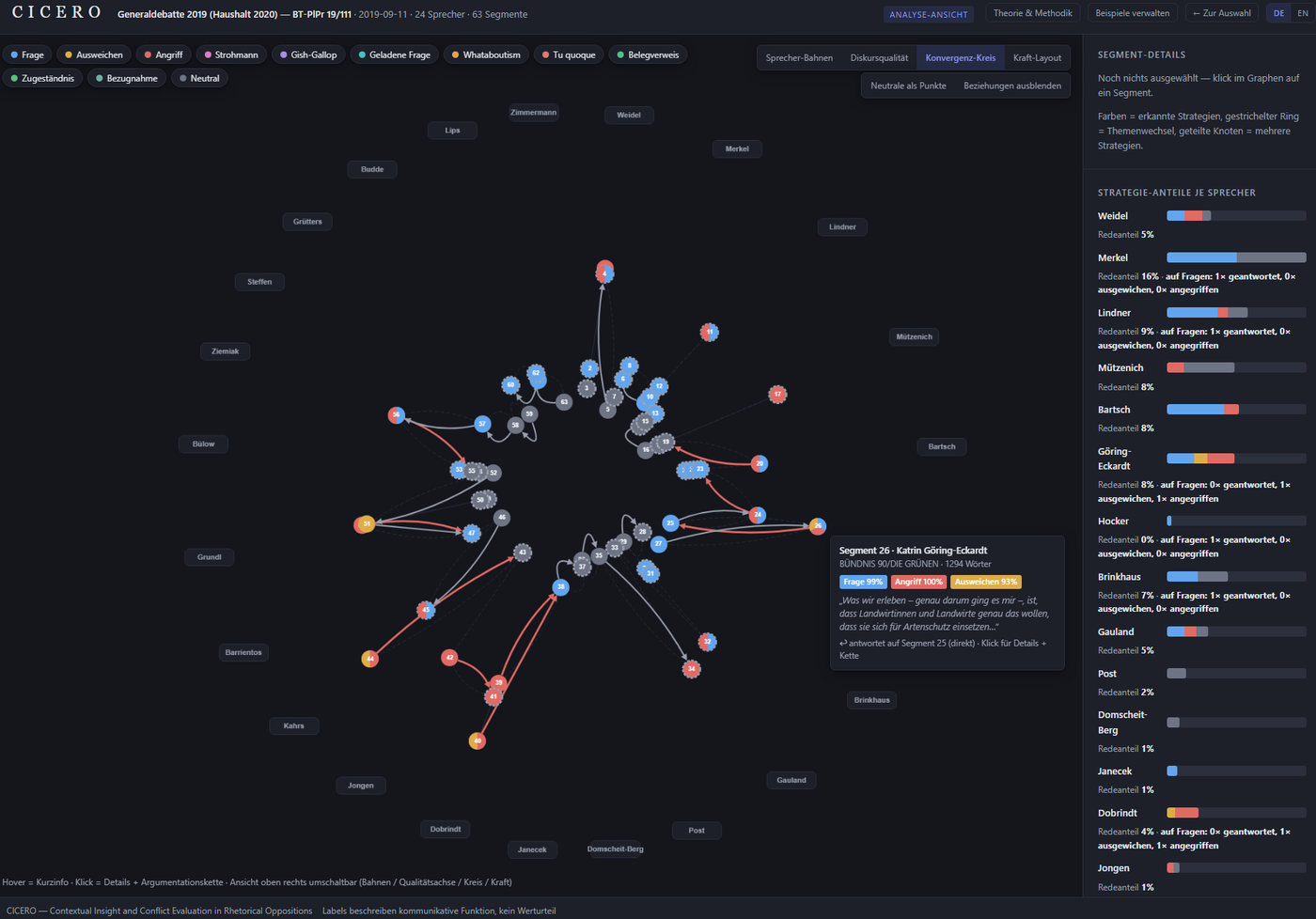Click segment node 17 near Mützenich
1316x919 pixels.
point(777,395)
